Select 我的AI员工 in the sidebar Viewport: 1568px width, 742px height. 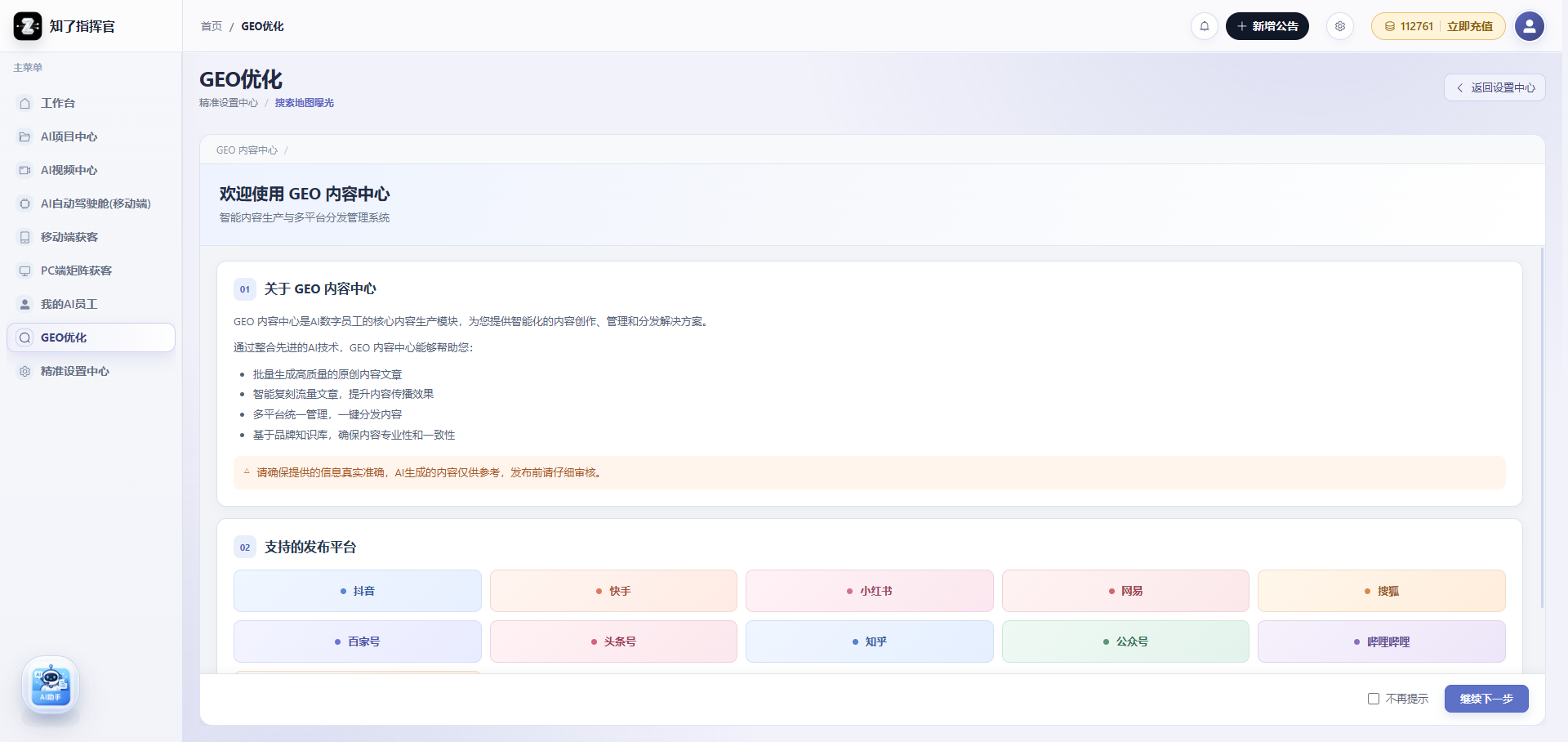pos(91,304)
